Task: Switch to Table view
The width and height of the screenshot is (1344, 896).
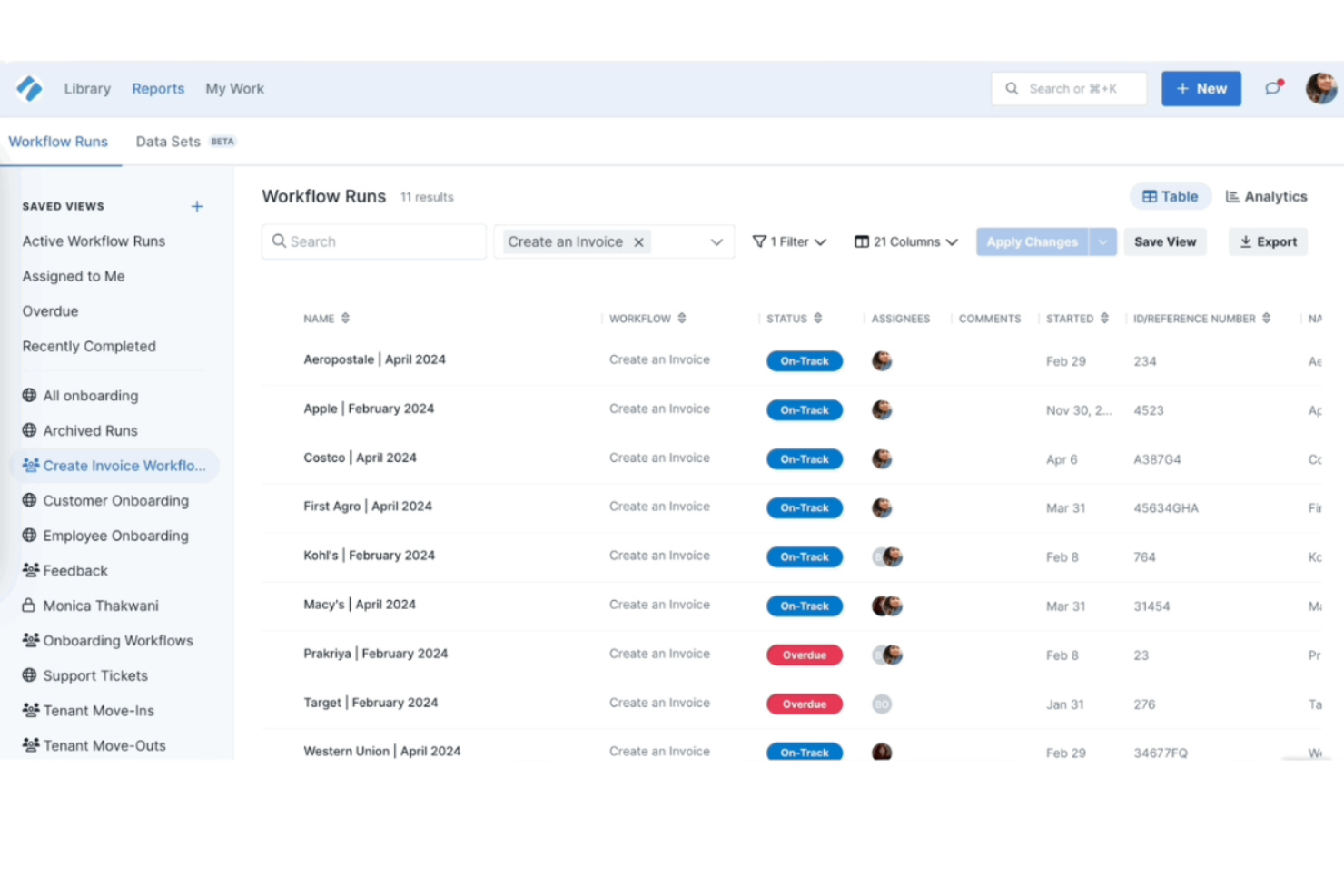Action: pyautogui.click(x=1170, y=196)
